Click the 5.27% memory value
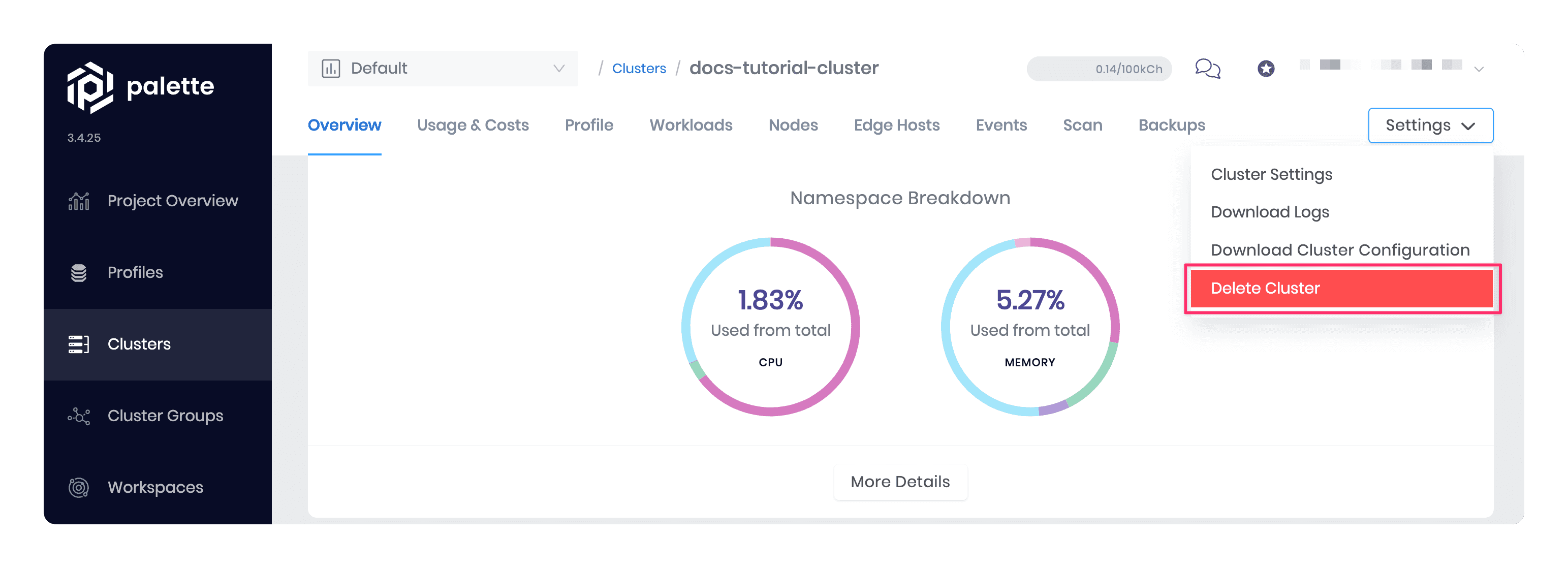This screenshot has height=568, width=1568. point(1030,300)
